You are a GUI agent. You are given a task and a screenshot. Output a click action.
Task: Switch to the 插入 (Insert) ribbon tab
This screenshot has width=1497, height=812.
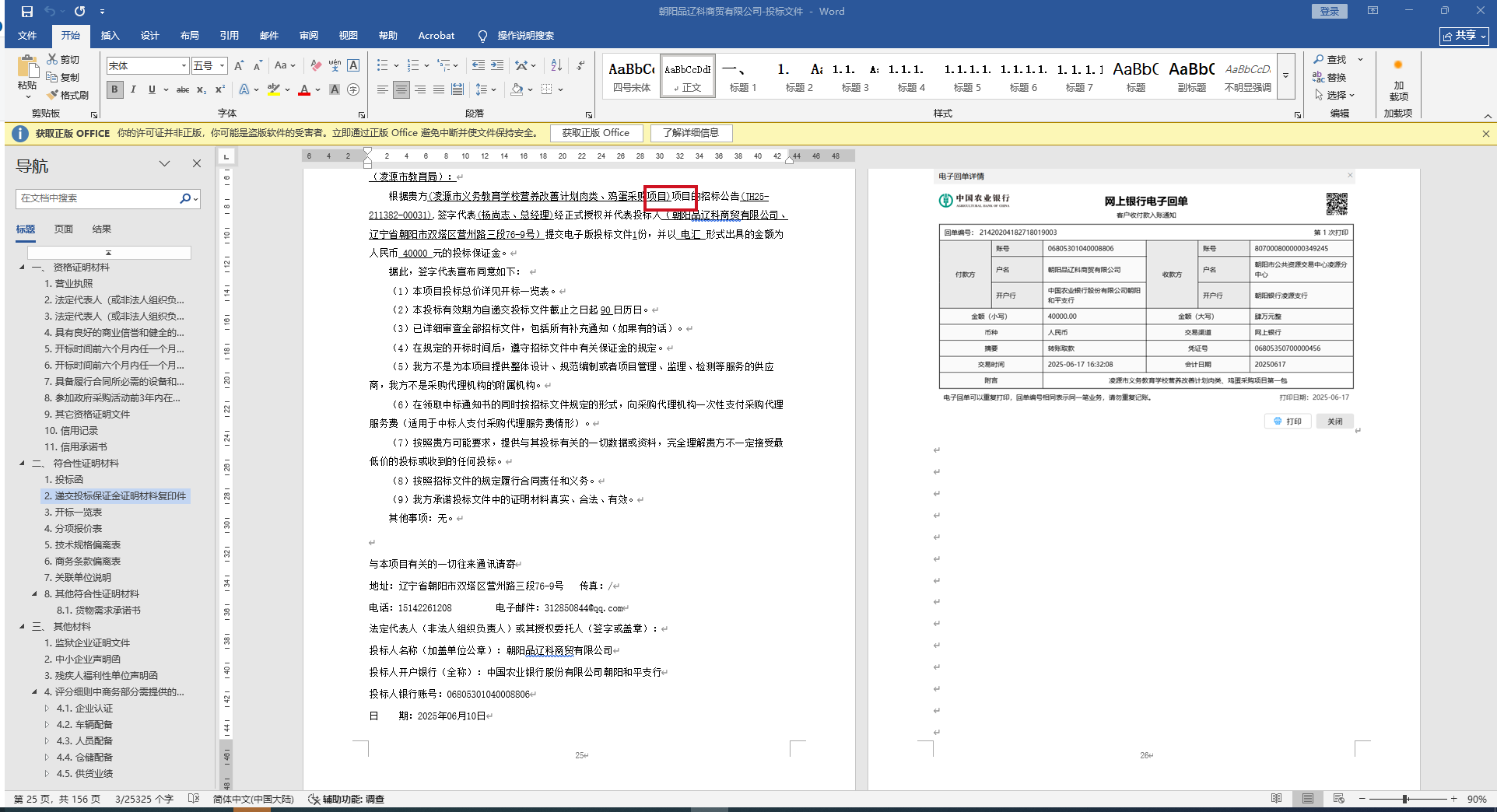[110, 36]
